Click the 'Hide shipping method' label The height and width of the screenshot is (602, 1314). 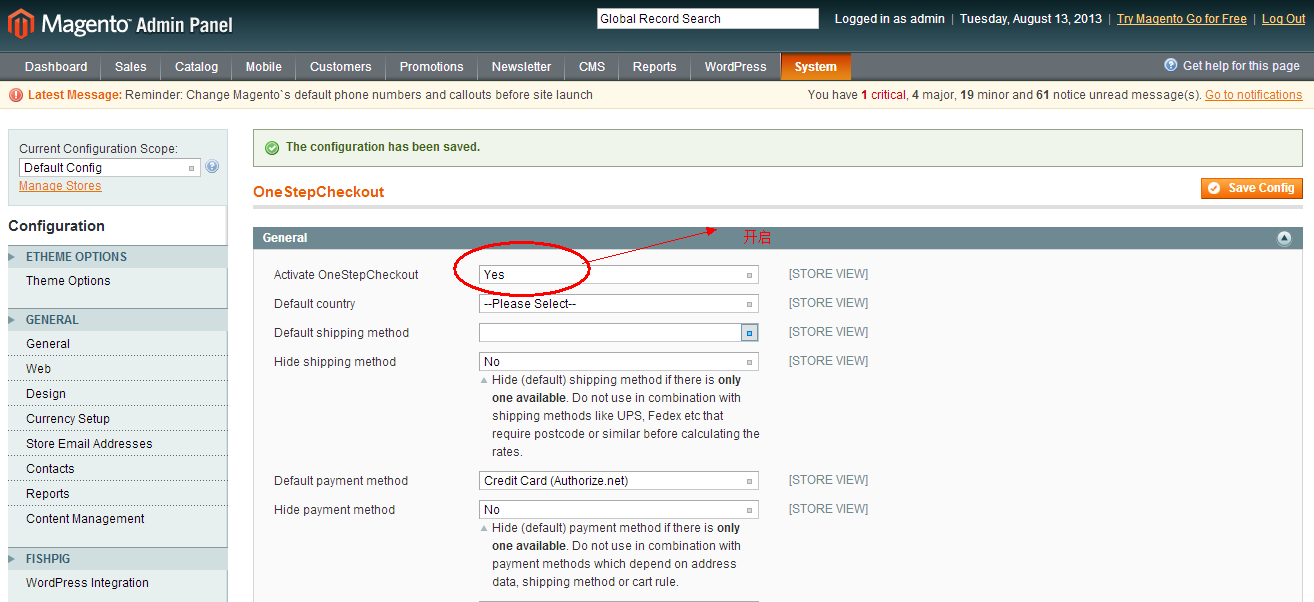[x=335, y=362]
